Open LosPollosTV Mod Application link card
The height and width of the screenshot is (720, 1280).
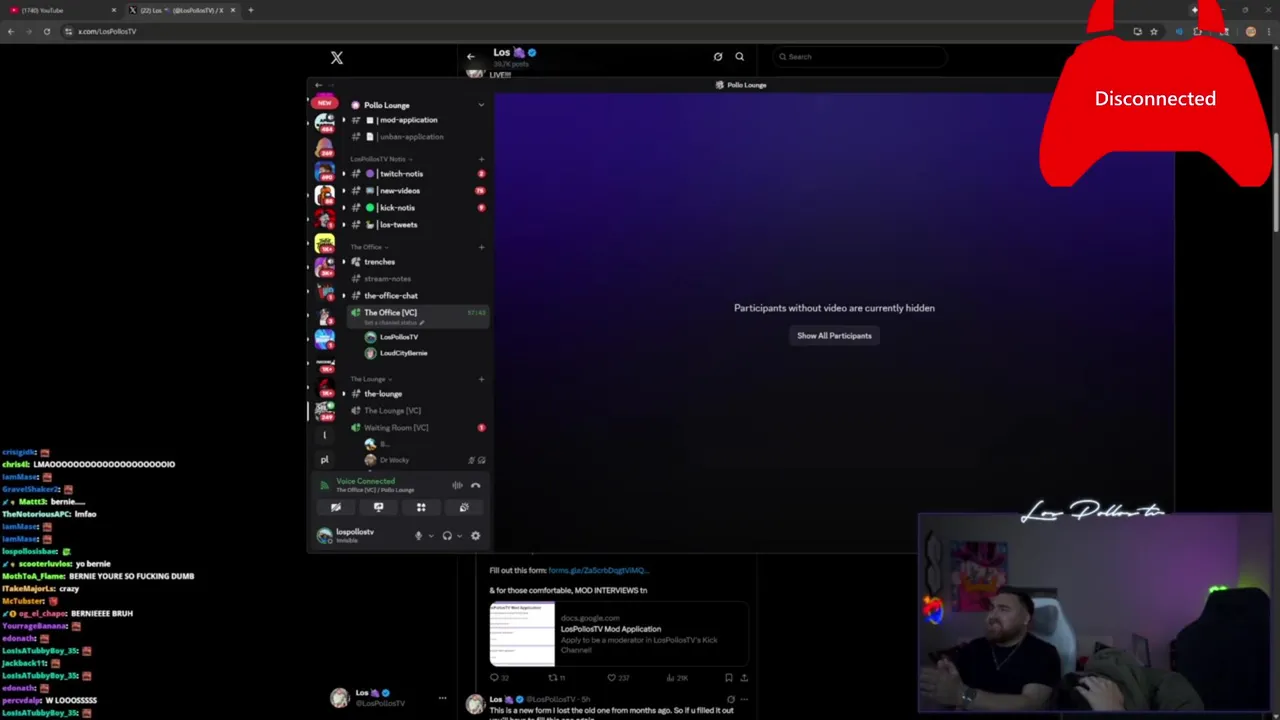pos(619,634)
